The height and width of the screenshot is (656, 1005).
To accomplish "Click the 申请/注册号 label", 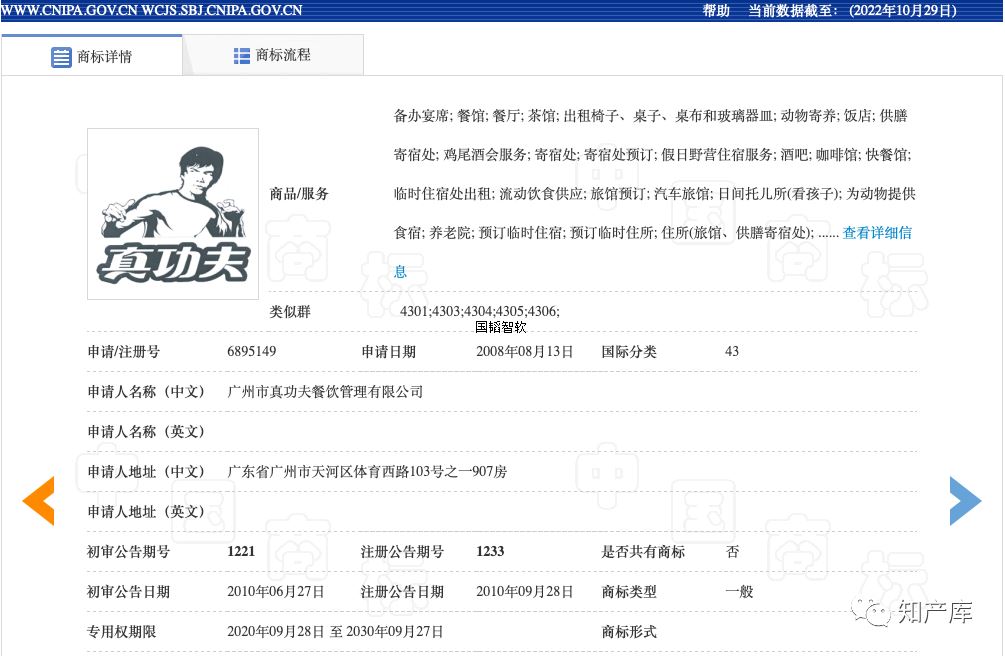I will [x=124, y=351].
